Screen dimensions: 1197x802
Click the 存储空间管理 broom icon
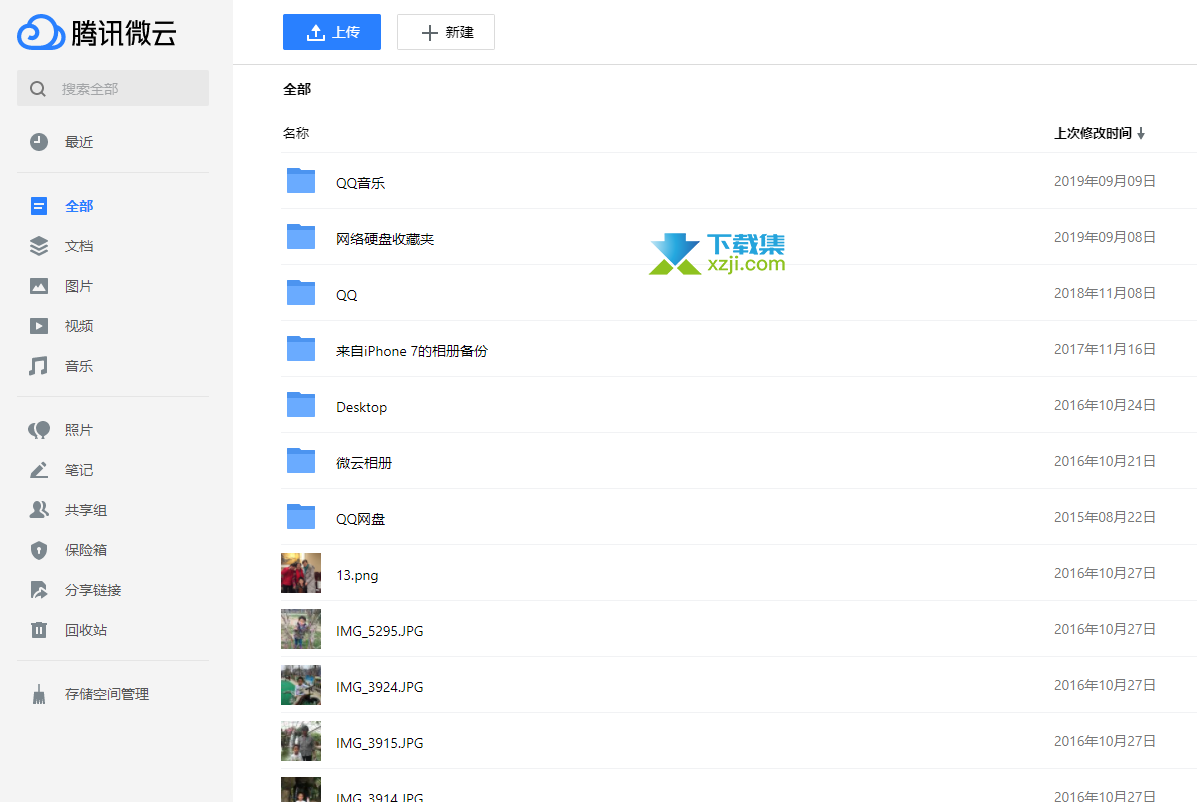tap(39, 694)
